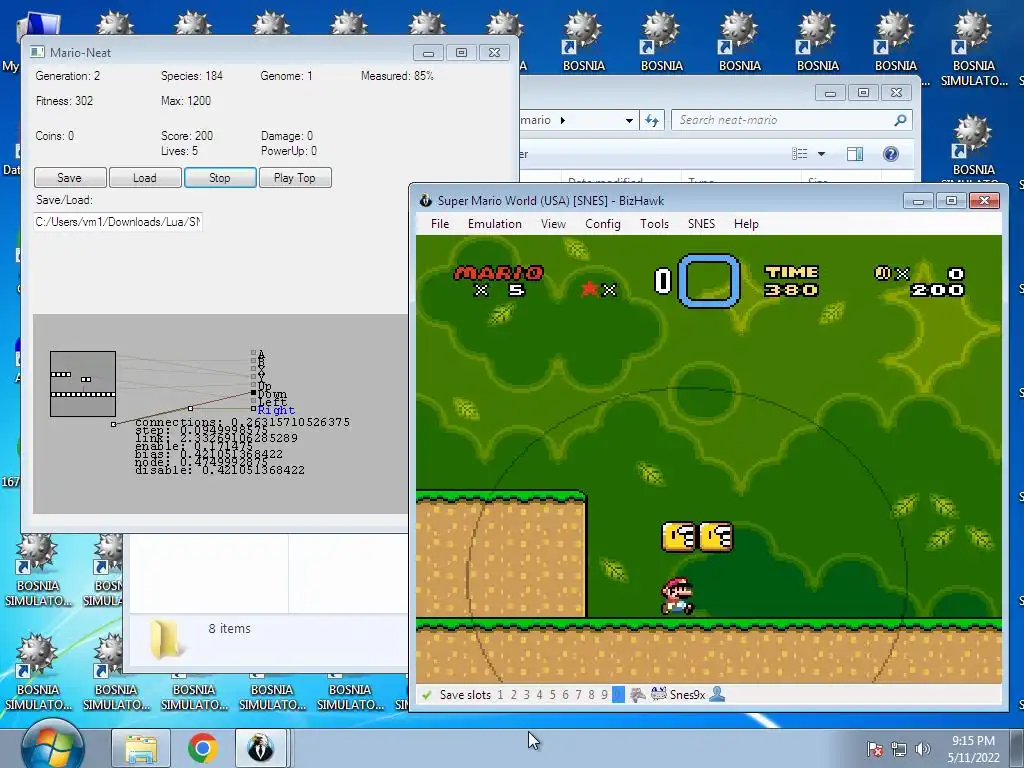The width and height of the screenshot is (1024, 768).
Task: Open the Explorer view options dropdown arrow
Action: pyautogui.click(x=822, y=154)
